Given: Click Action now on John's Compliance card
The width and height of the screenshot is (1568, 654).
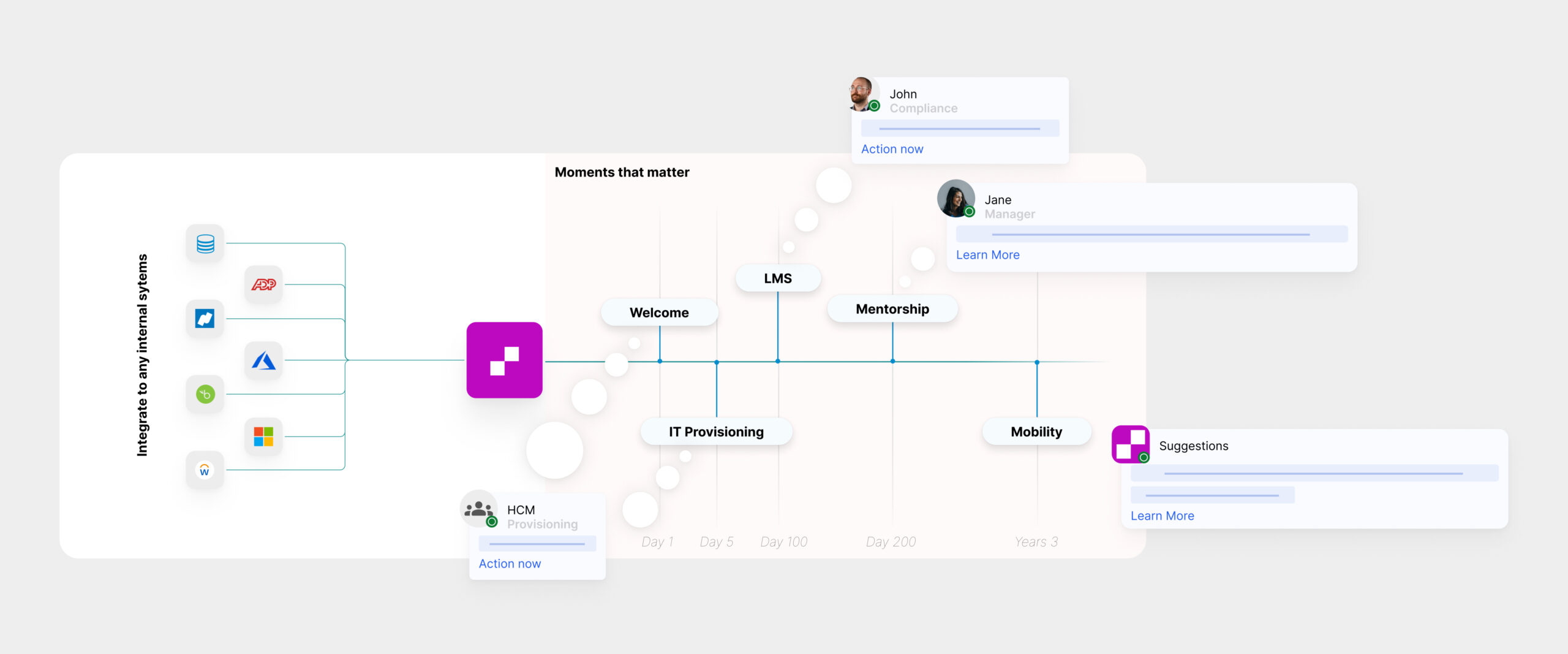Looking at the screenshot, I should pyautogui.click(x=892, y=149).
